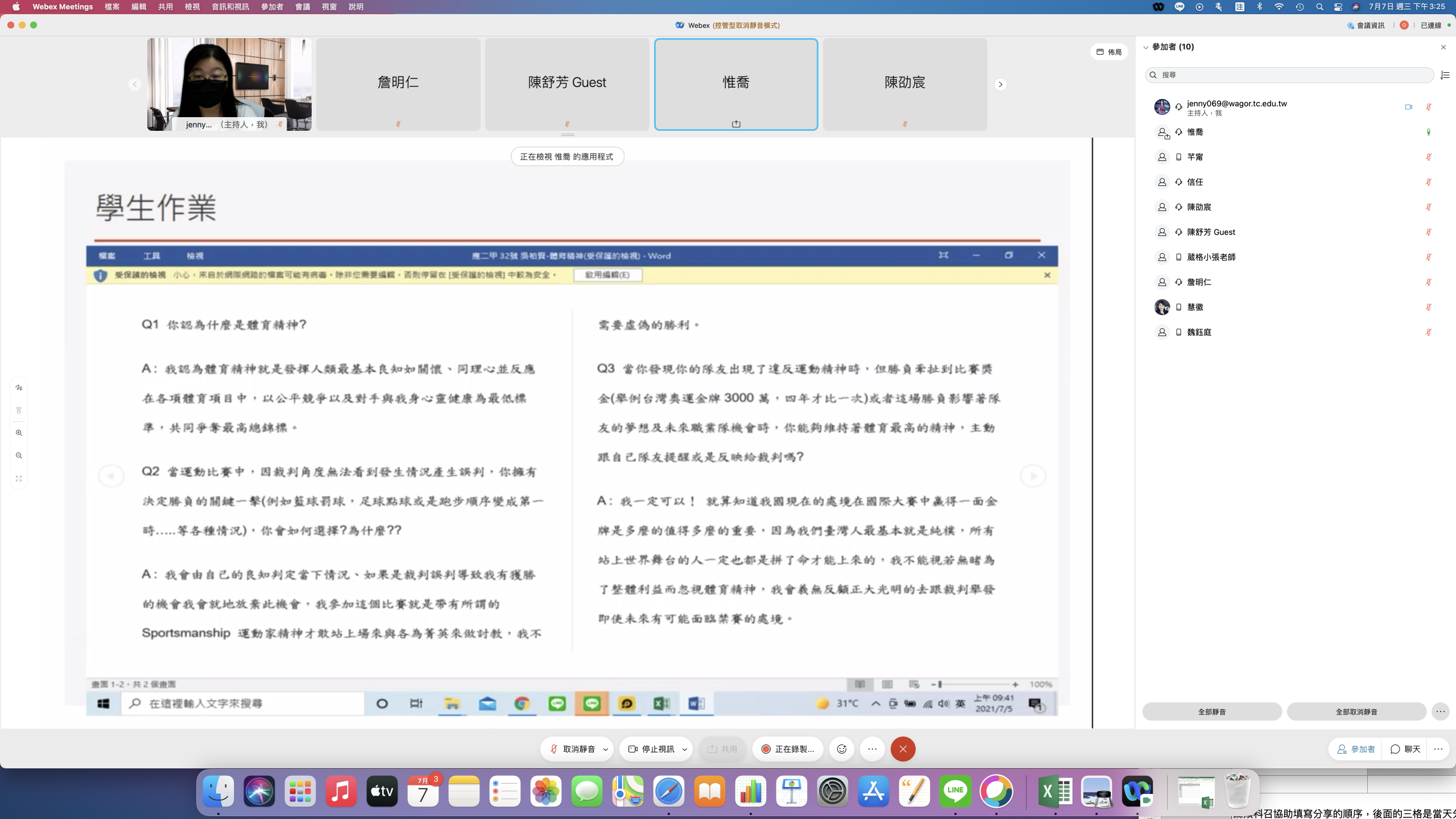Click zoom in magnifier on left toolbar
The image size is (1456, 819).
click(19, 433)
